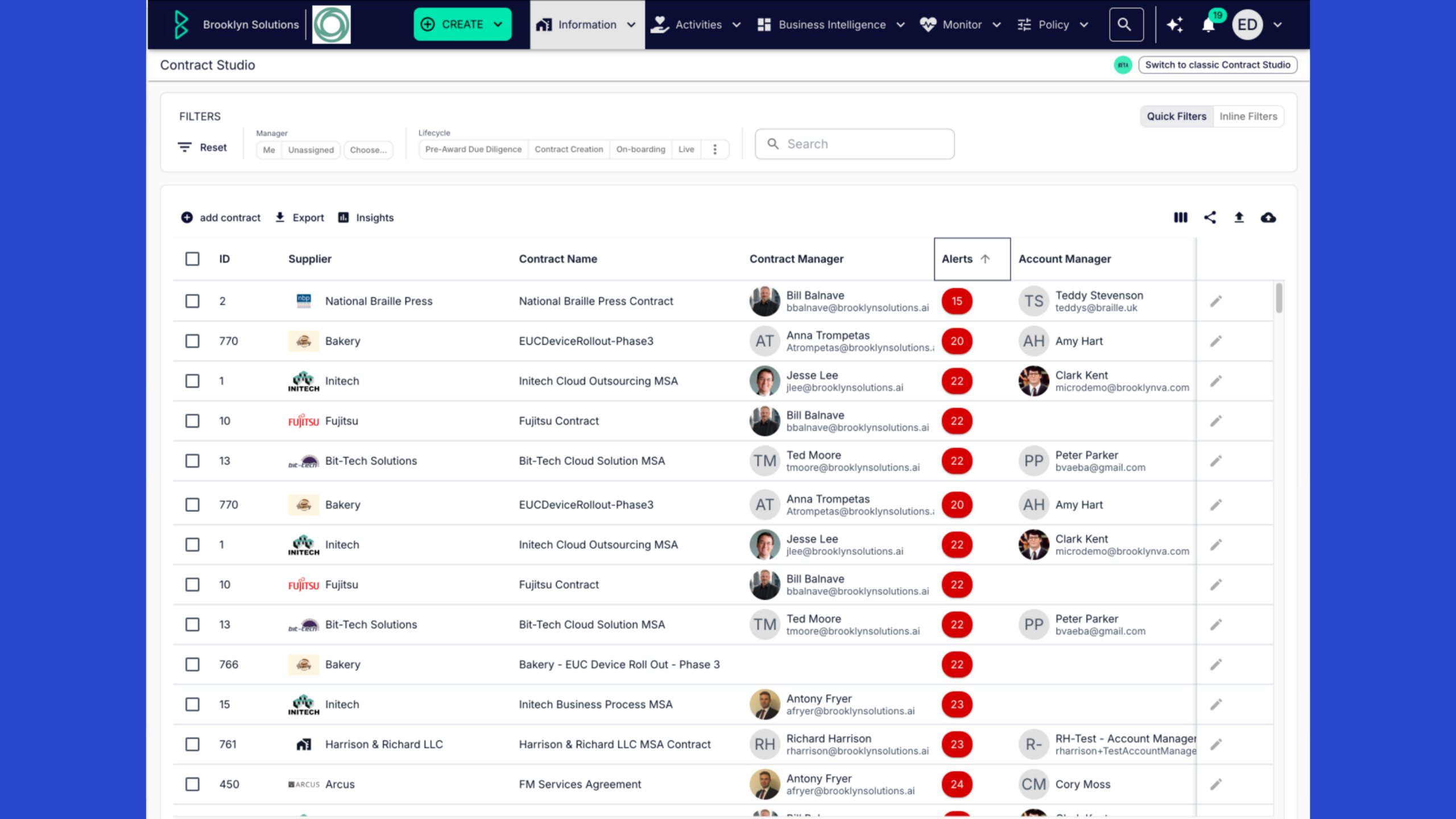Click the green circular tenant logo
1456x819 pixels.
tap(332, 24)
